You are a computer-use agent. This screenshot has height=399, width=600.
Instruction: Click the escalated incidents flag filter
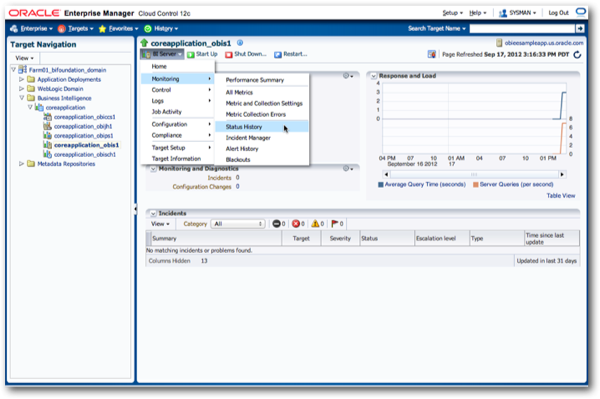coord(335,224)
